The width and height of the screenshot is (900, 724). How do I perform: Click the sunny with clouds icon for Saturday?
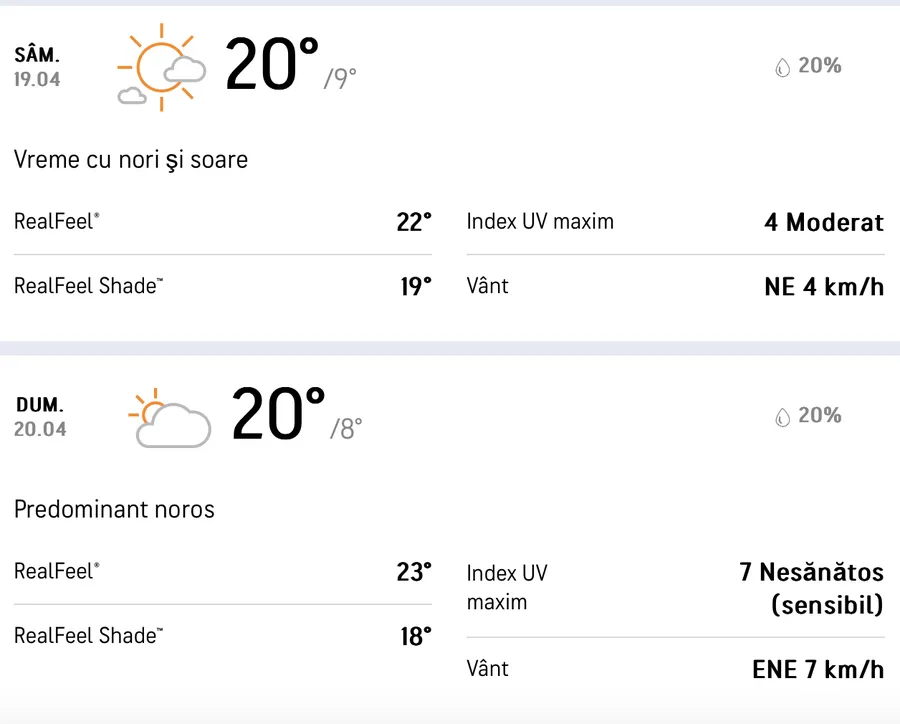(162, 68)
